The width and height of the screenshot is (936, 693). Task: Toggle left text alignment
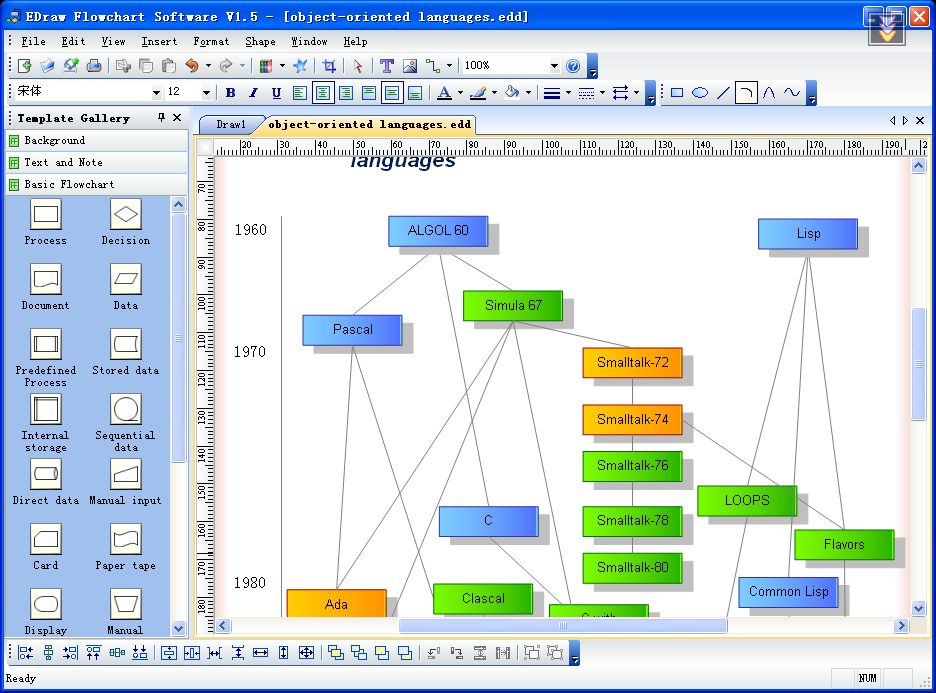300,93
